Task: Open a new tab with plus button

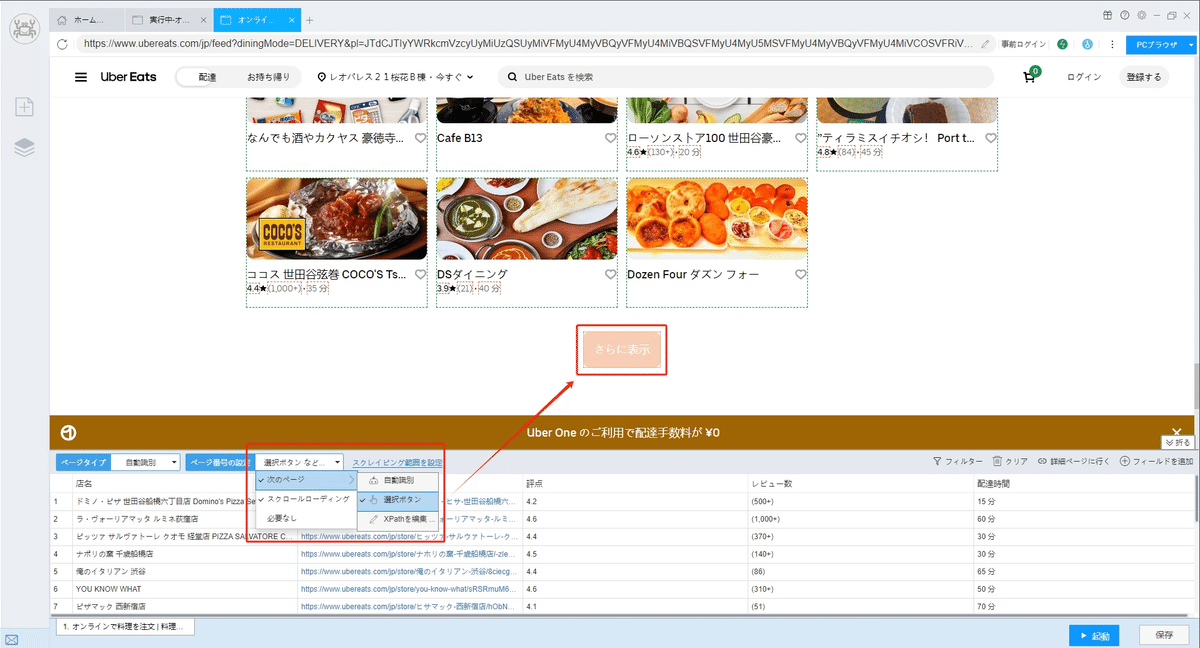Action: click(309, 20)
